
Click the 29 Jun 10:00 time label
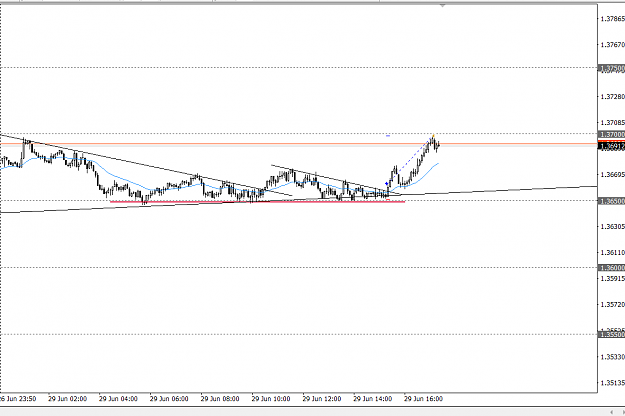(x=271, y=399)
